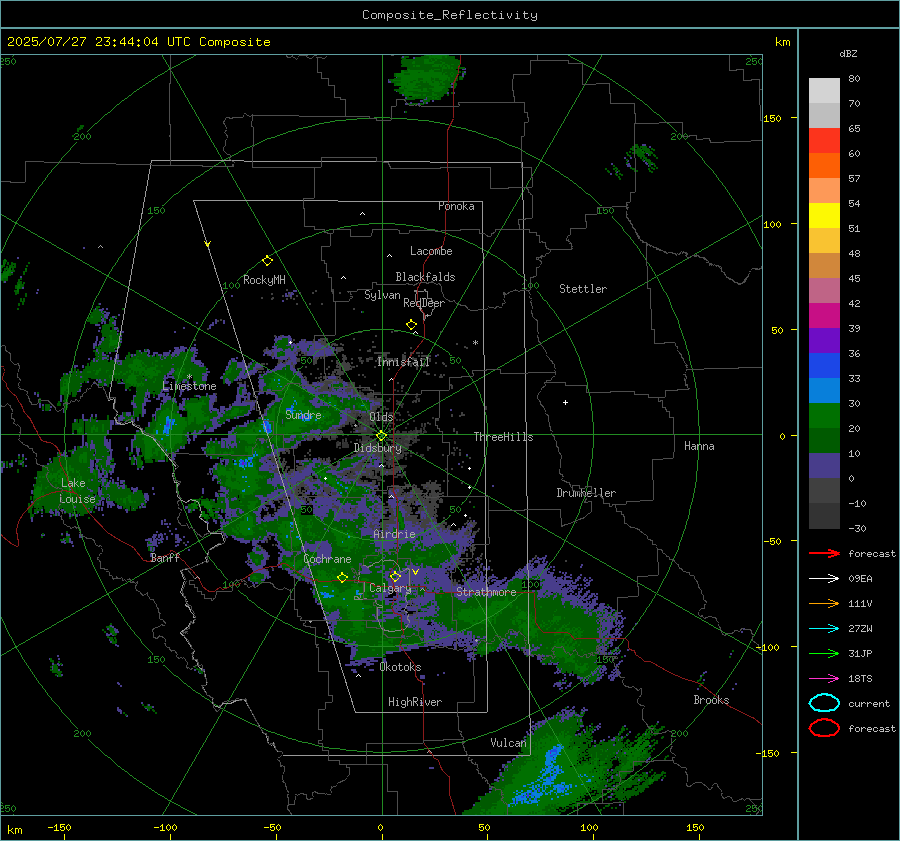Click the Airdrie label

pyautogui.click(x=394, y=534)
